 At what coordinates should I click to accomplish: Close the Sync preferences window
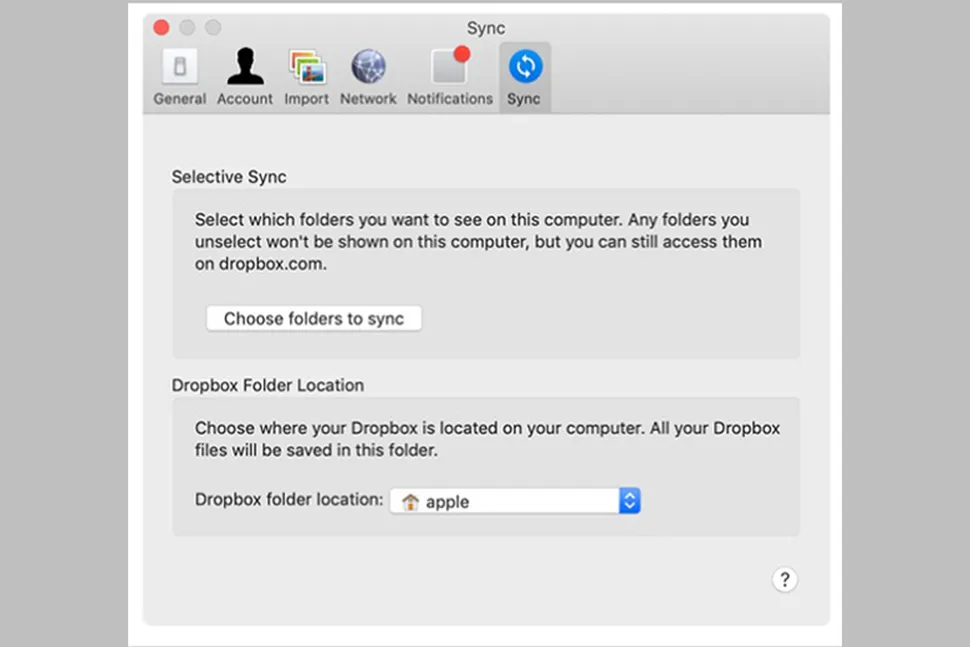161,28
